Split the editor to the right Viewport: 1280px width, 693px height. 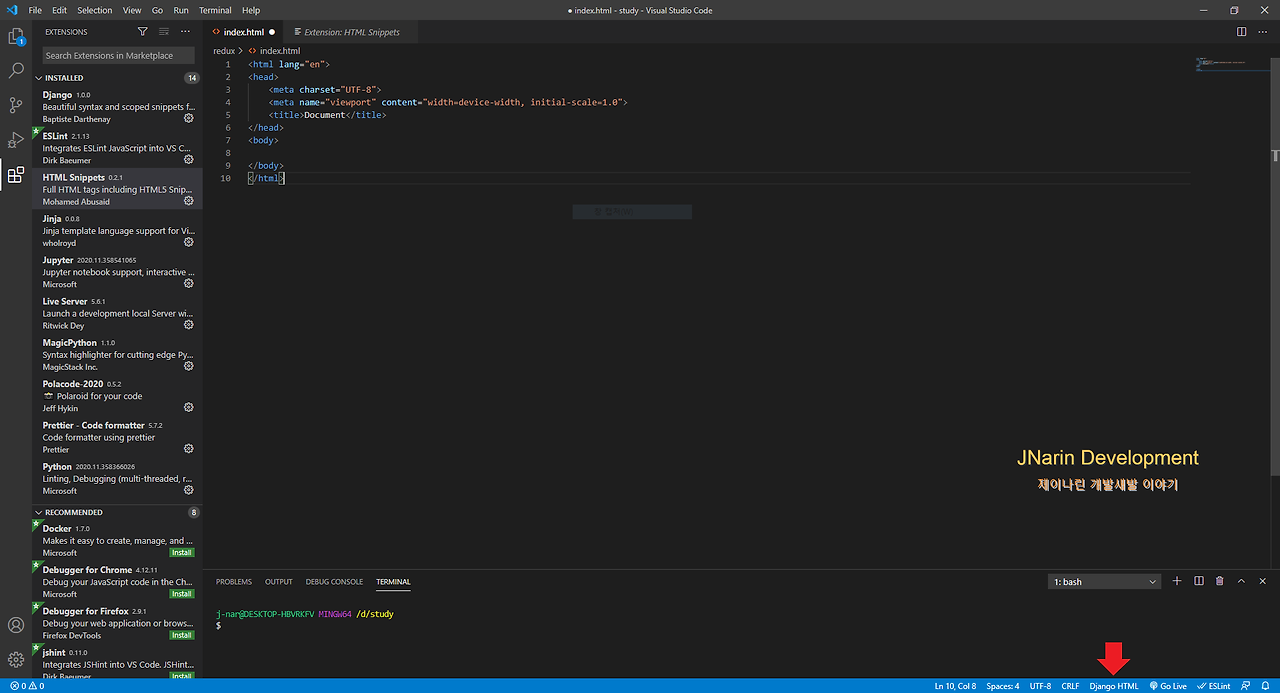pyautogui.click(x=1241, y=32)
